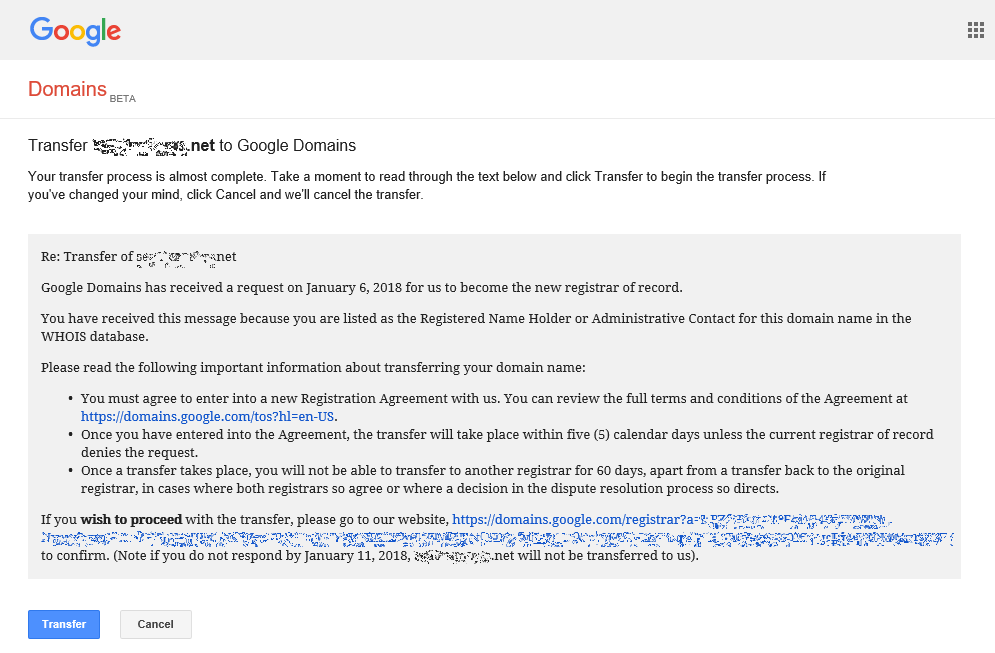Click 'Please read the following important information' line

point(313,367)
